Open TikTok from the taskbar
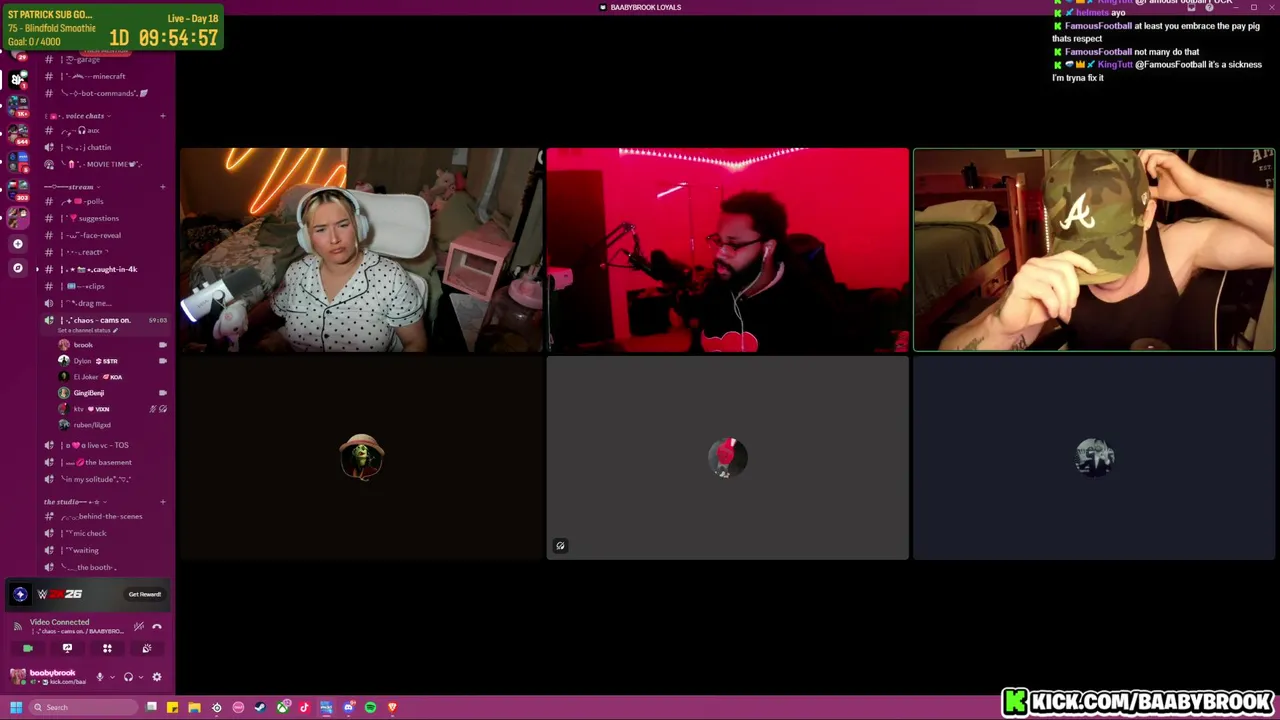Image resolution: width=1280 pixels, height=720 pixels. click(x=305, y=707)
